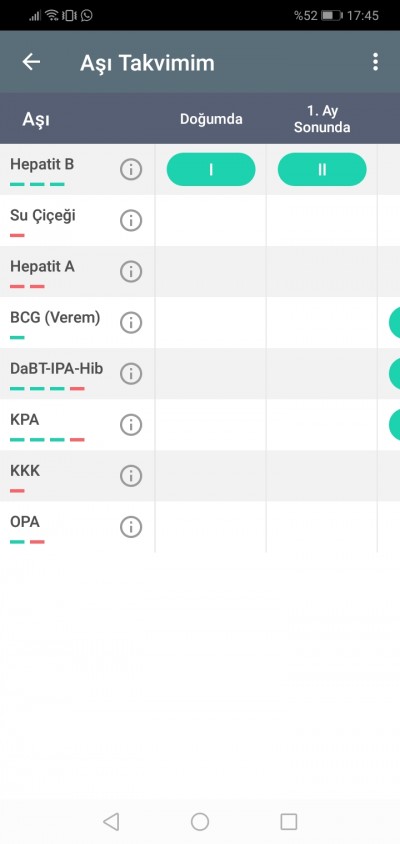The height and width of the screenshot is (844, 400).
Task: Select the 1. Ay Sonunda column header
Action: point(322,119)
